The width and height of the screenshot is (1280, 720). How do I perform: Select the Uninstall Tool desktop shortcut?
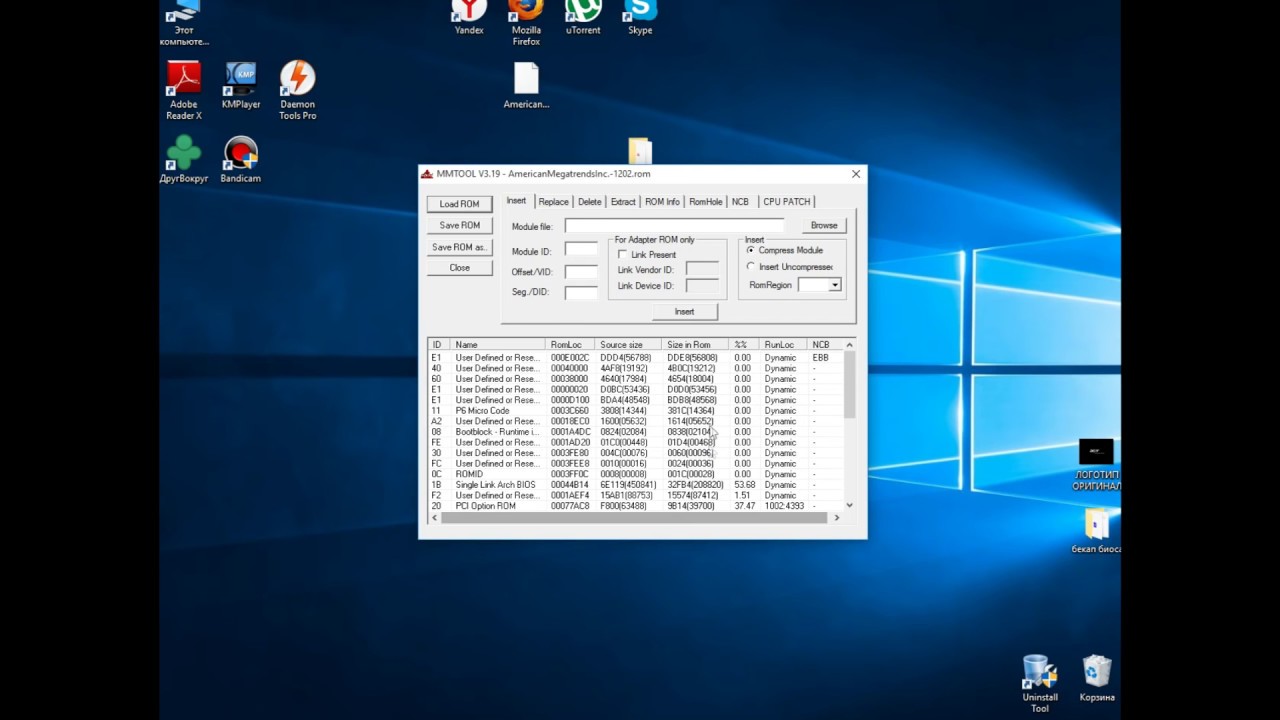tap(1040, 684)
